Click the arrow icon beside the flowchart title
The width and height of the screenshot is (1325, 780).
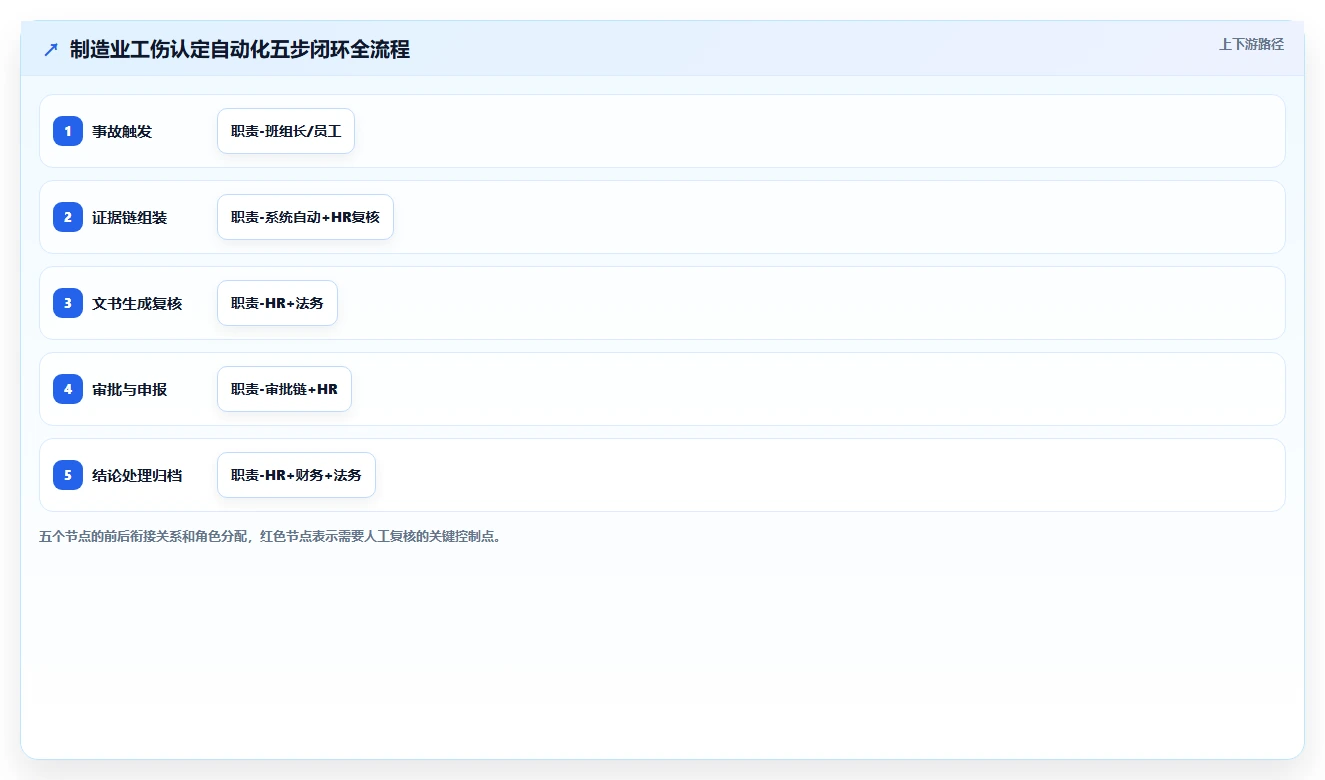(x=51, y=49)
